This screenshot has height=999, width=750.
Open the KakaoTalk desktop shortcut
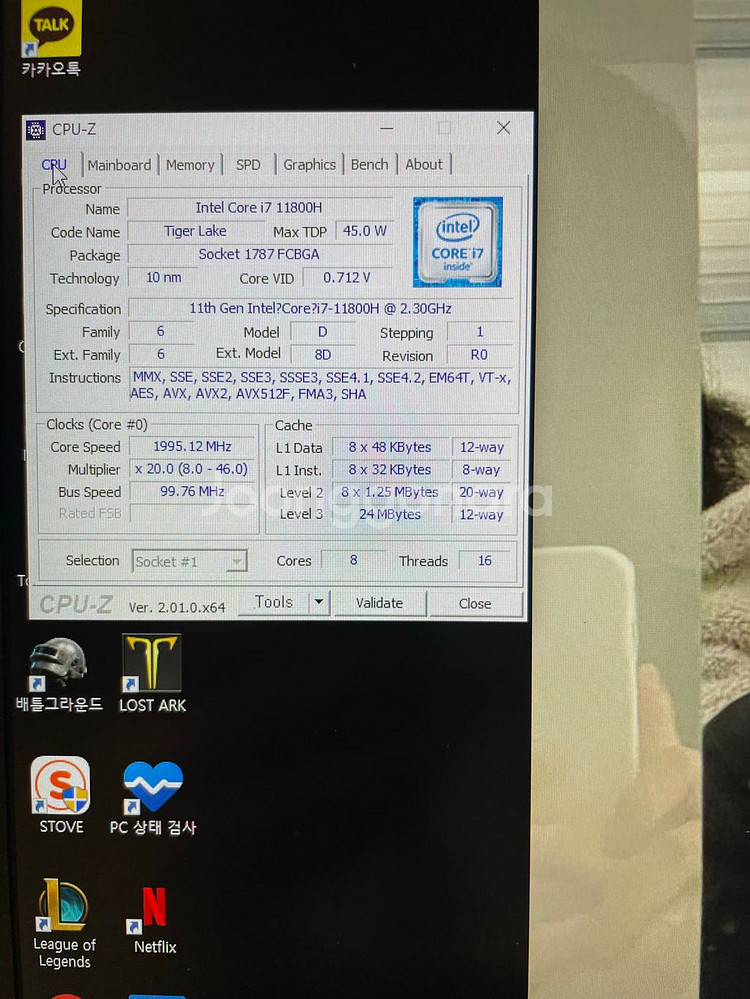[51, 38]
